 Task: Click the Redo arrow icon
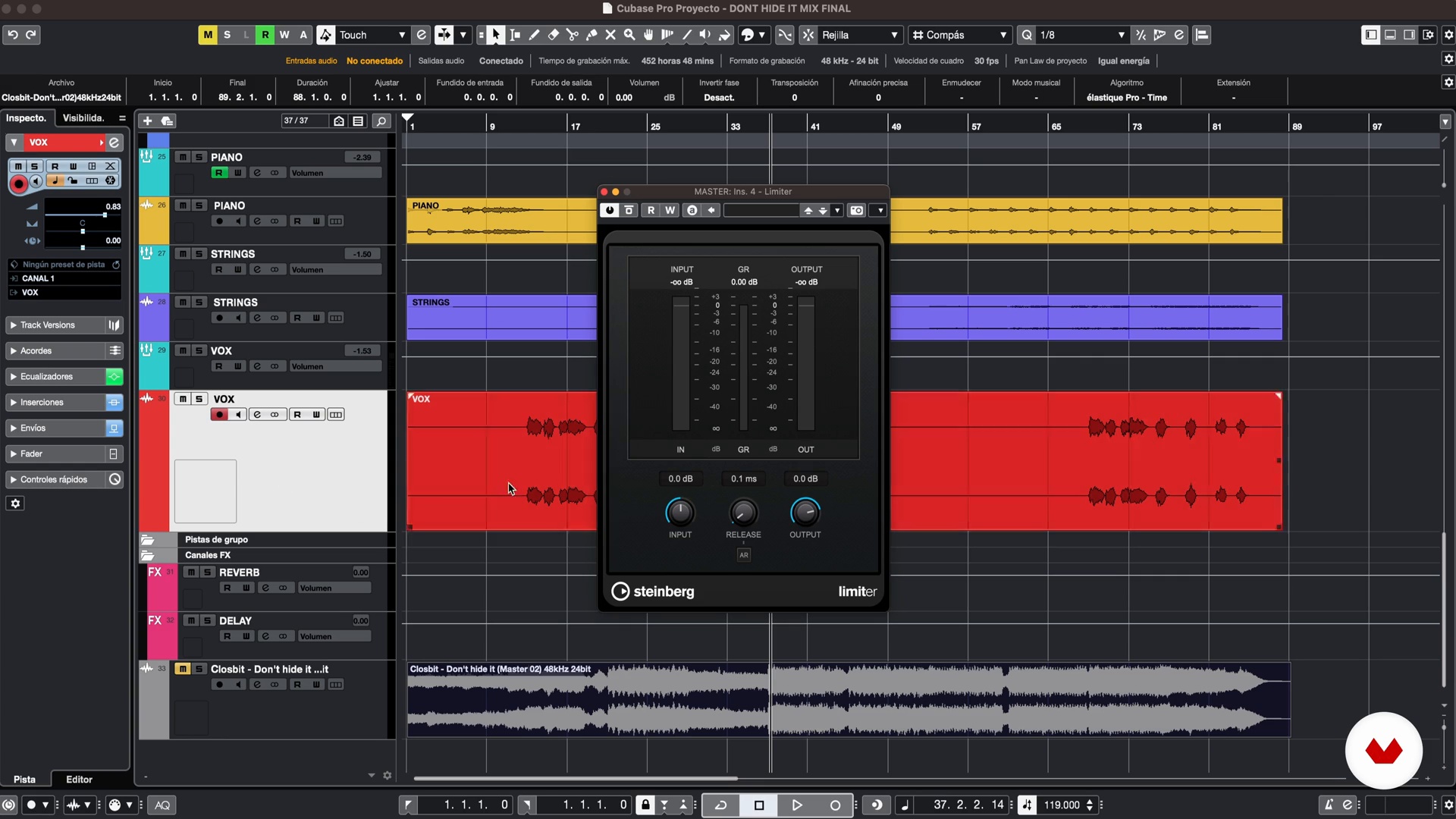pyautogui.click(x=31, y=35)
